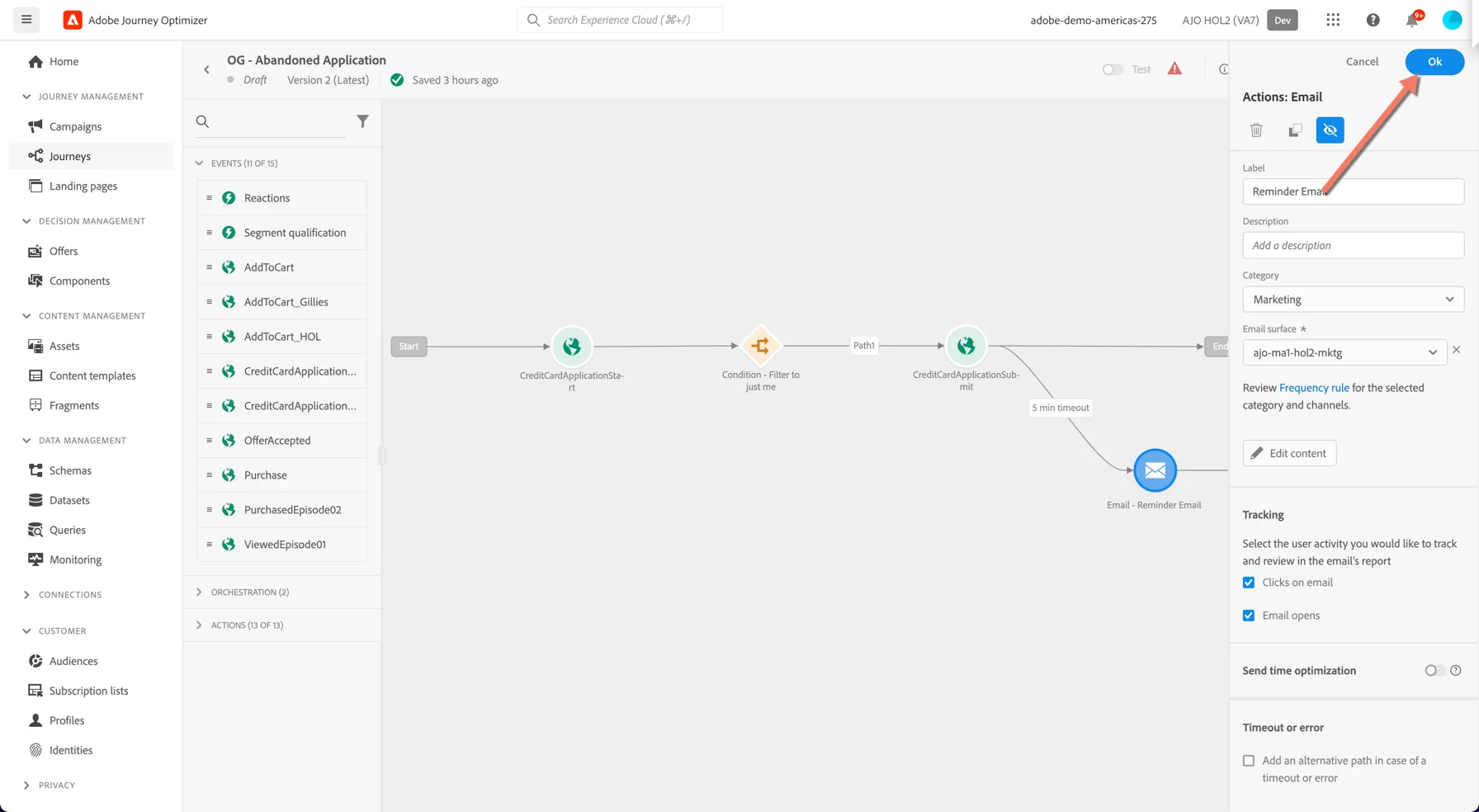Open the Frequency rule link
The width and height of the screenshot is (1479, 812).
coord(1314,388)
